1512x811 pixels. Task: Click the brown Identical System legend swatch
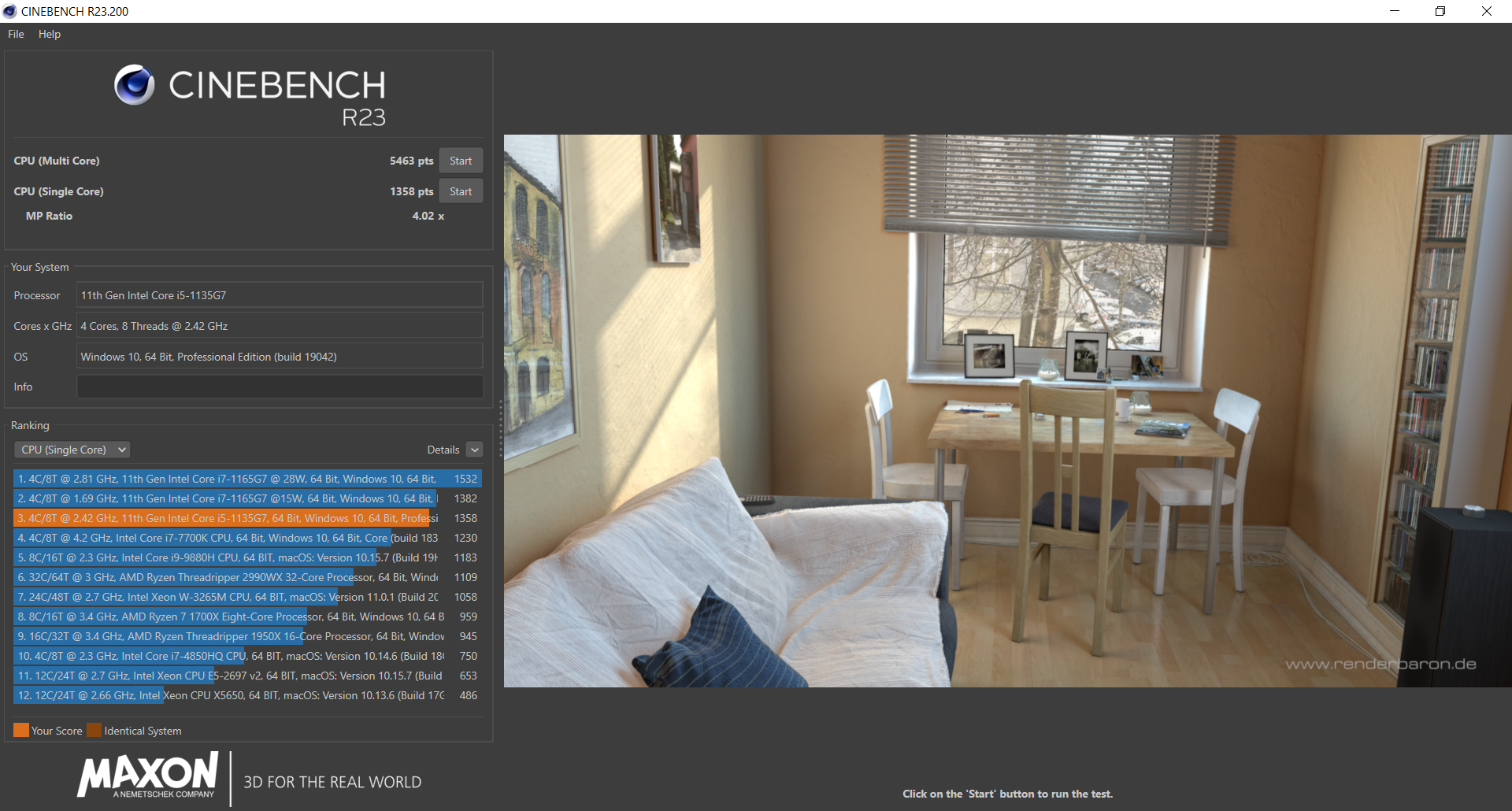[94, 730]
